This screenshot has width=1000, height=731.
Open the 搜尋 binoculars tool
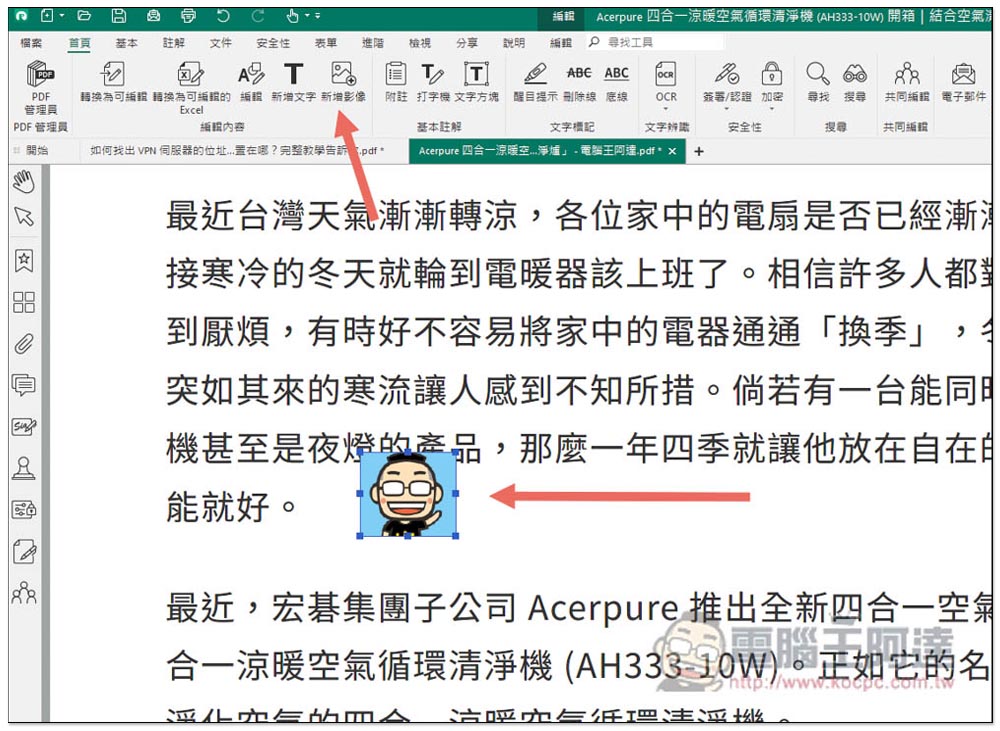click(855, 81)
